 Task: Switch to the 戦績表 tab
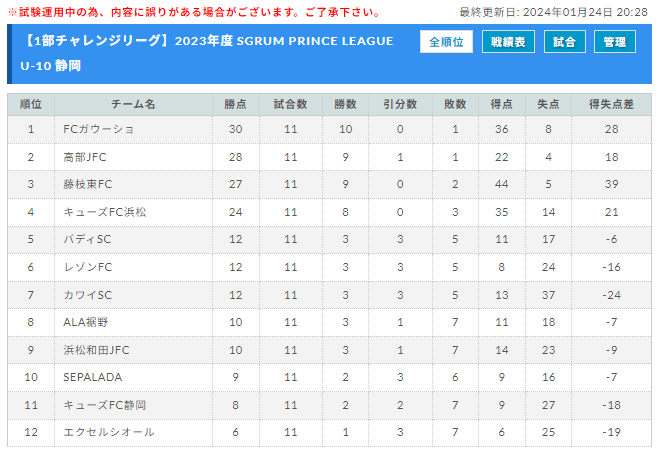[508, 42]
